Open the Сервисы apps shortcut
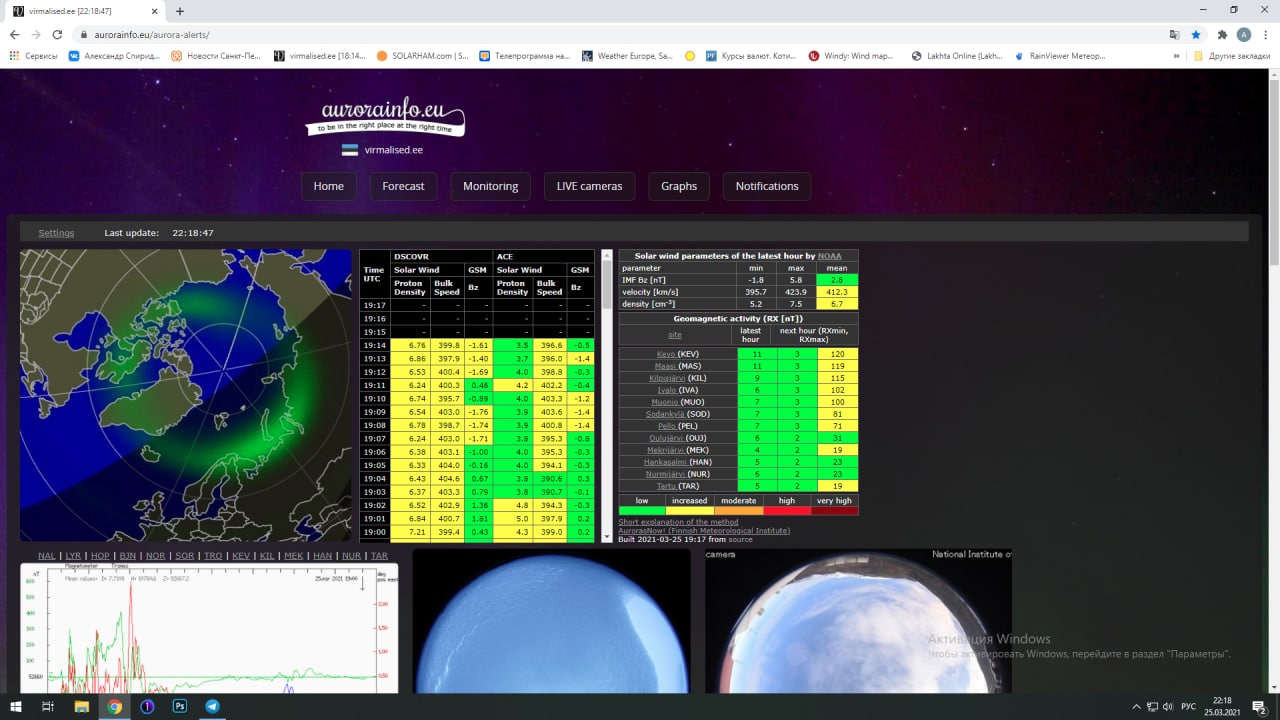This screenshot has height=720, width=1280. pyautogui.click(x=33, y=56)
